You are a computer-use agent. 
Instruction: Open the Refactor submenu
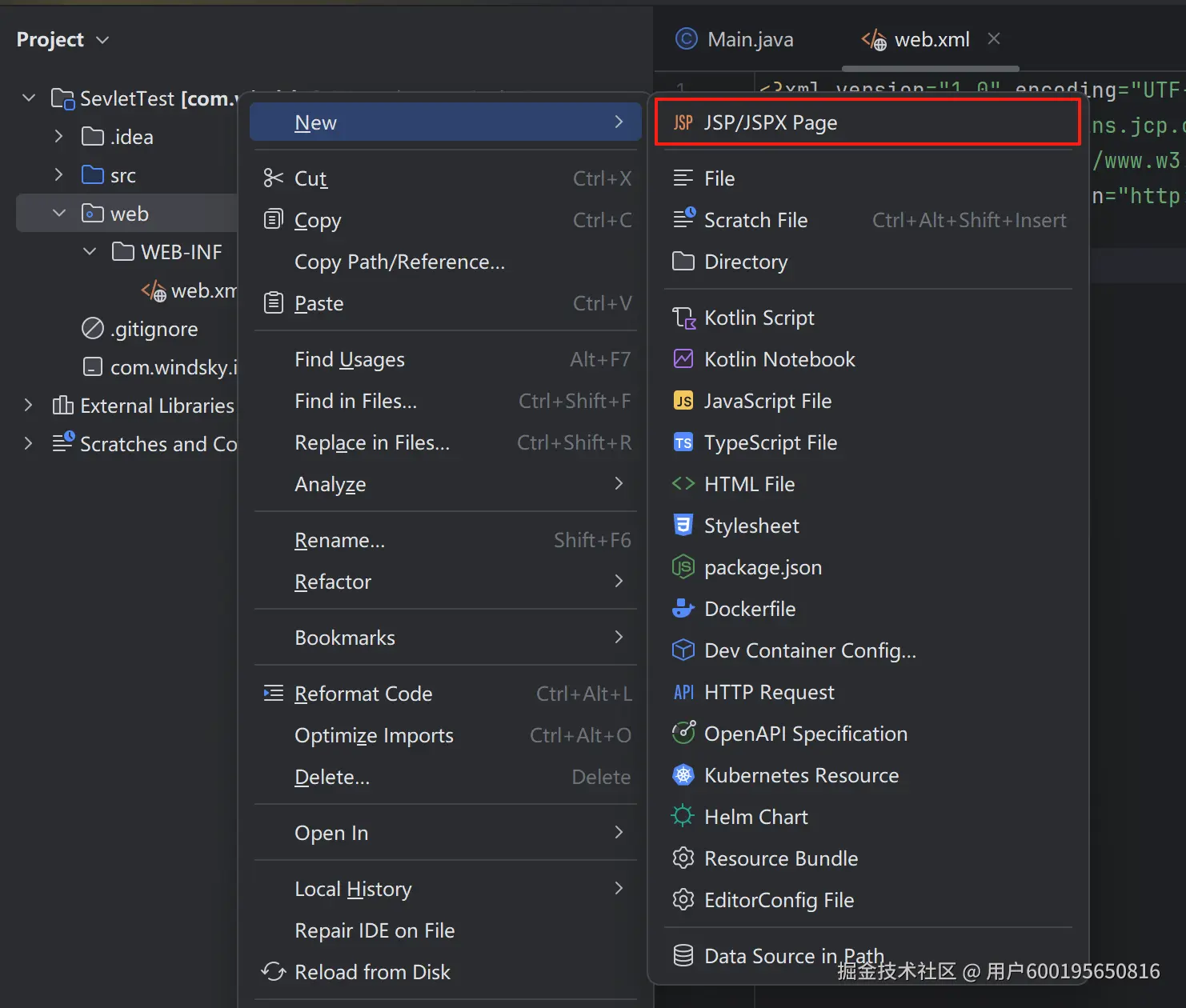[445, 582]
